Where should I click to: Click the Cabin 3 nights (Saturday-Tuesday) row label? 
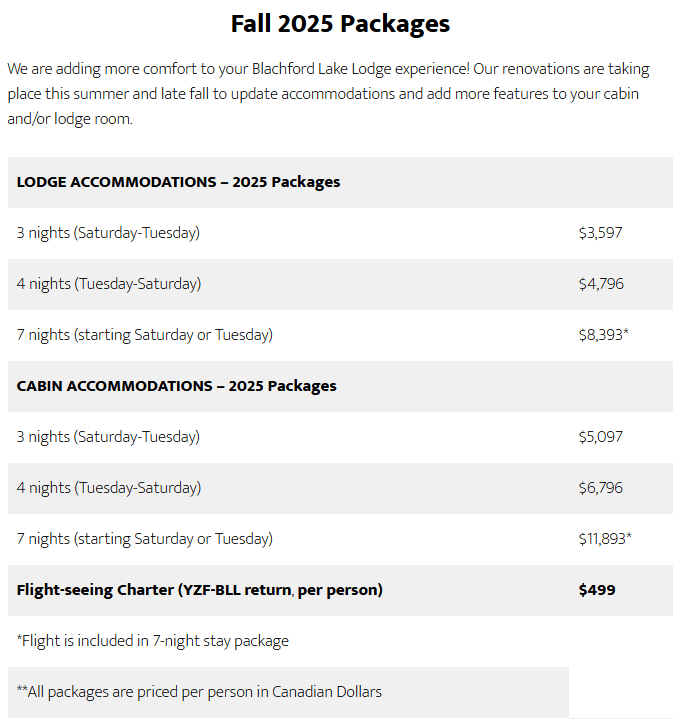108,437
